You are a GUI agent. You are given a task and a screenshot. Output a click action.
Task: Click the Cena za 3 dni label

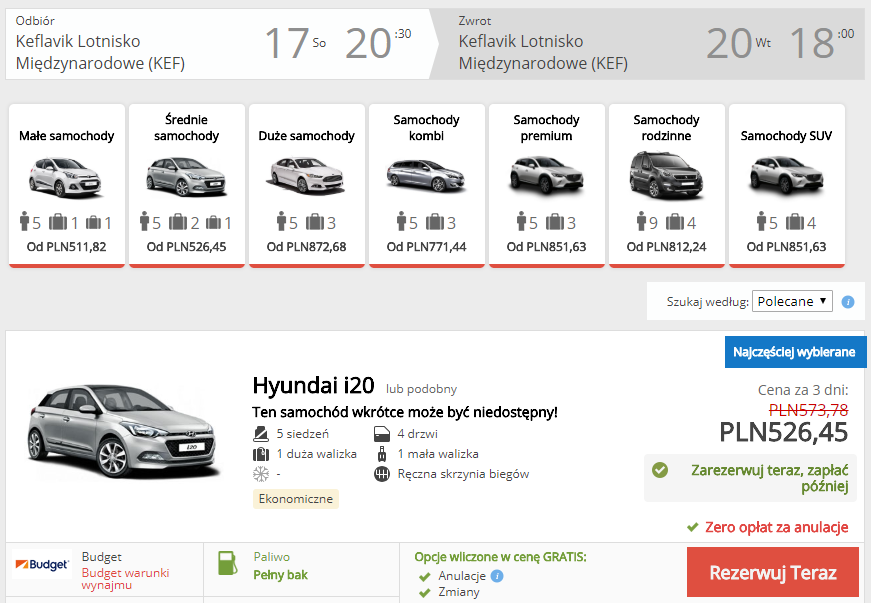[x=803, y=390]
